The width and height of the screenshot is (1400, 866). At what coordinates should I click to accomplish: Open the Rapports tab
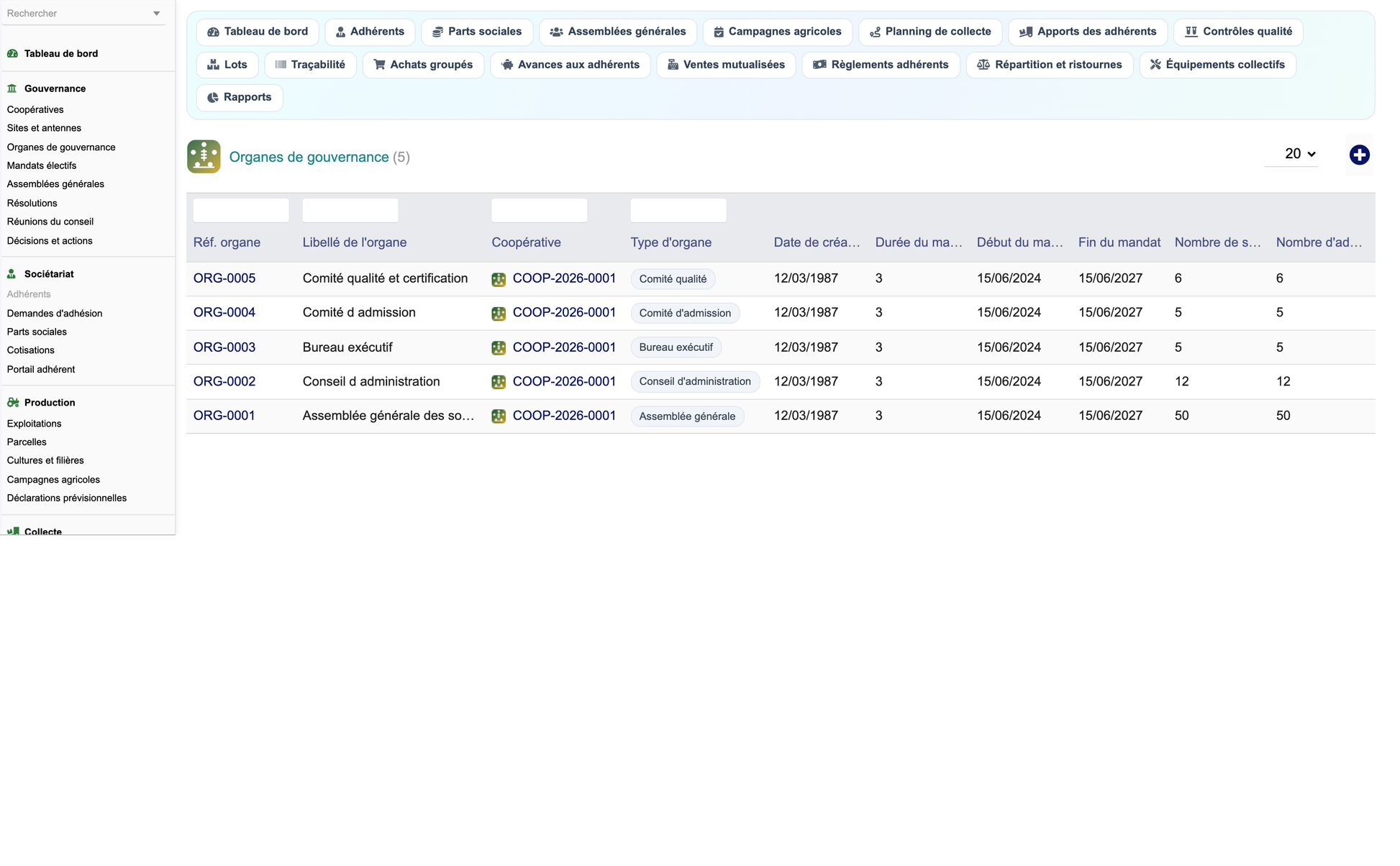click(240, 97)
